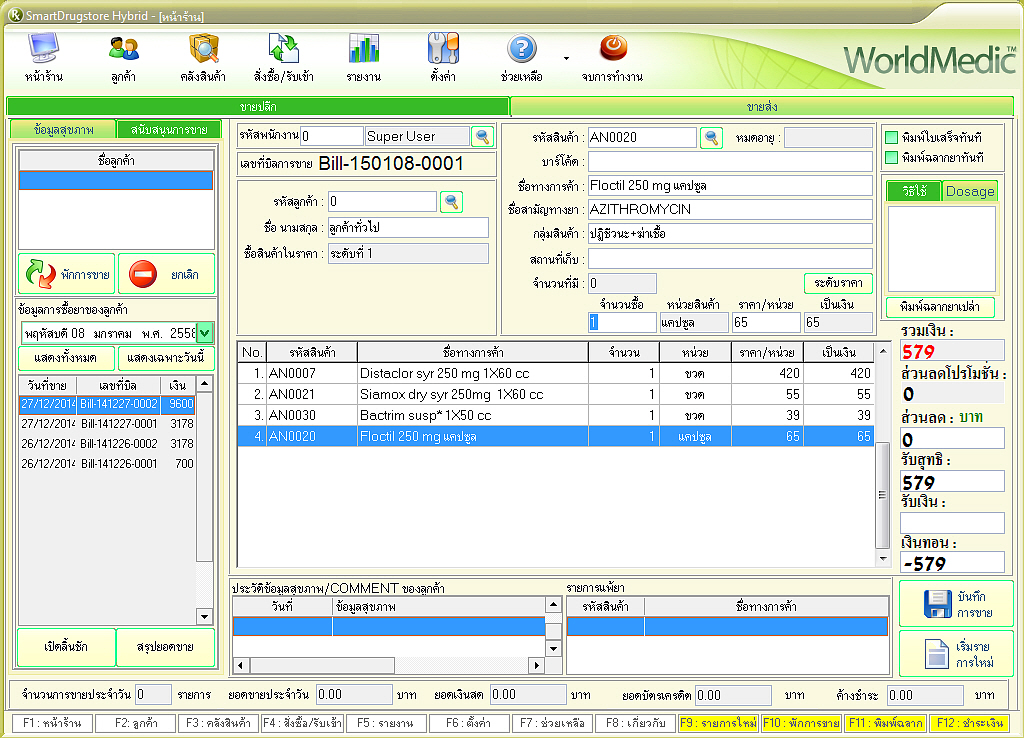Open the คลังสินค้า inventory icon

click(x=203, y=50)
